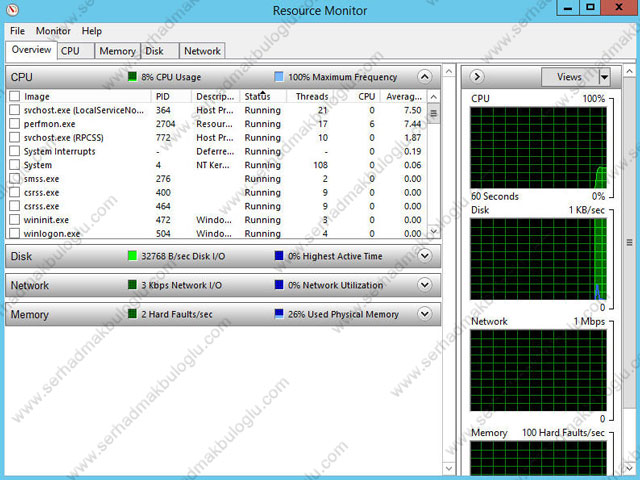Click the Views button
Screen dimensions: 640x480
pyautogui.click(x=570, y=77)
